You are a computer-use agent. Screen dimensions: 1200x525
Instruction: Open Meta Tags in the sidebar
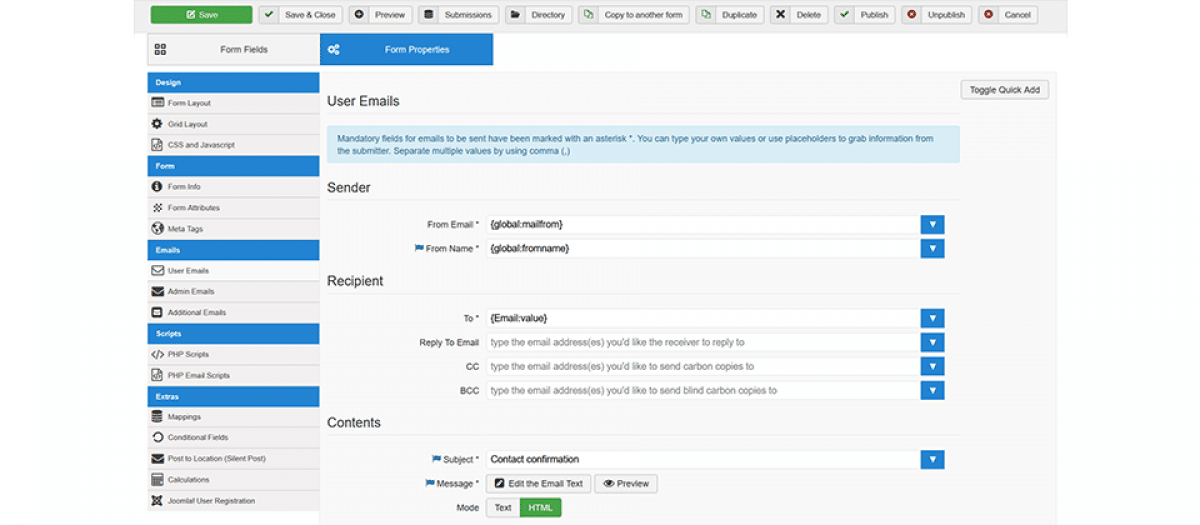[233, 229]
